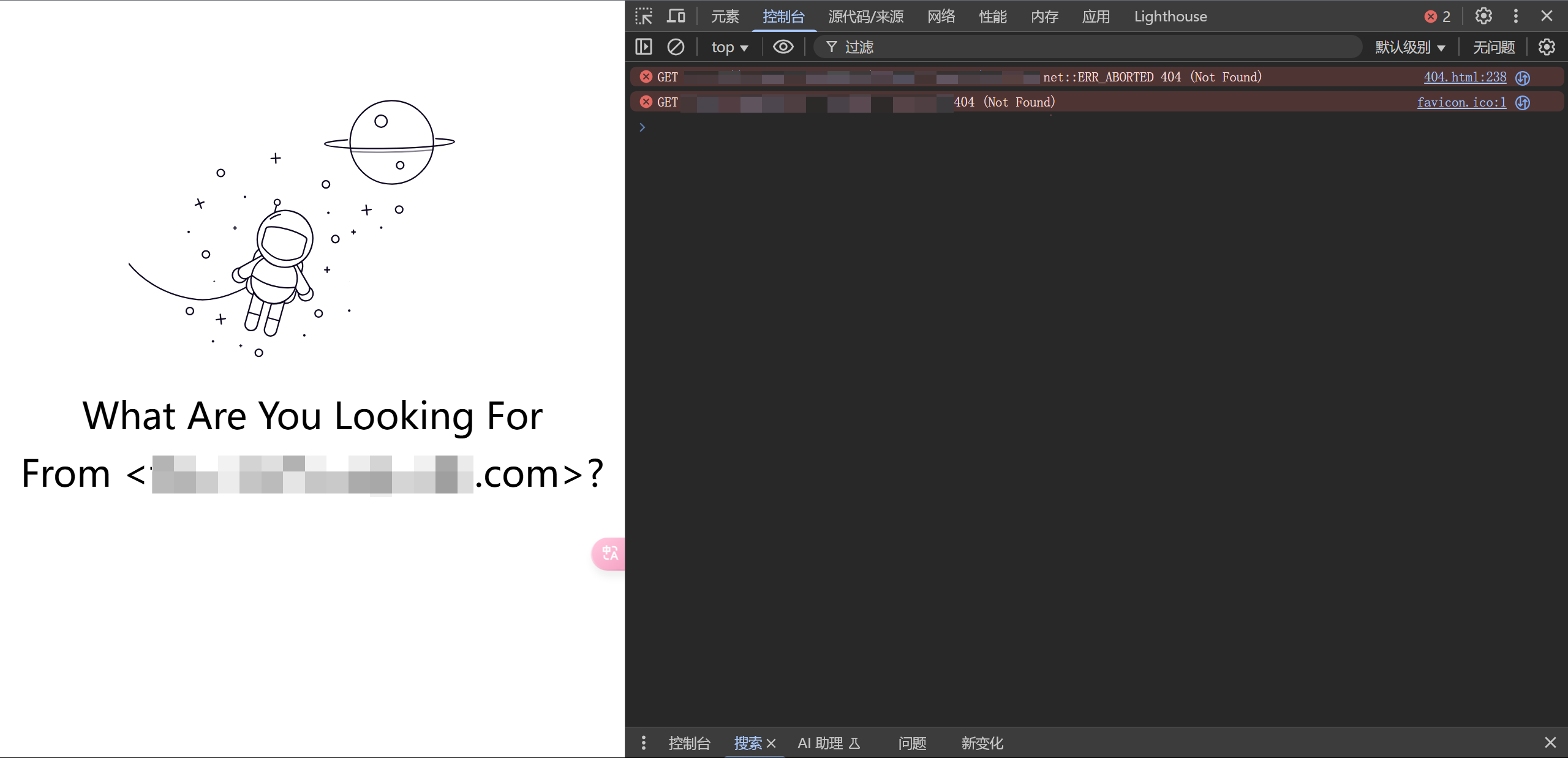Open the 404.html:238 source link
This screenshot has width=1568, height=758.
[1464, 77]
